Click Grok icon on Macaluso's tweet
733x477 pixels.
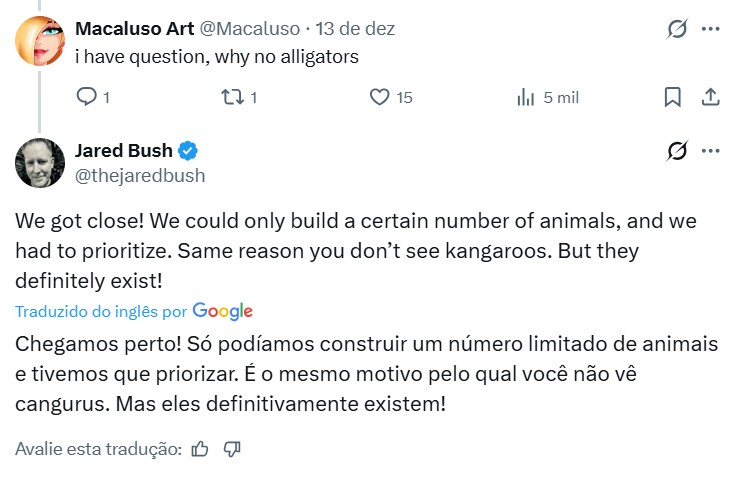677,29
